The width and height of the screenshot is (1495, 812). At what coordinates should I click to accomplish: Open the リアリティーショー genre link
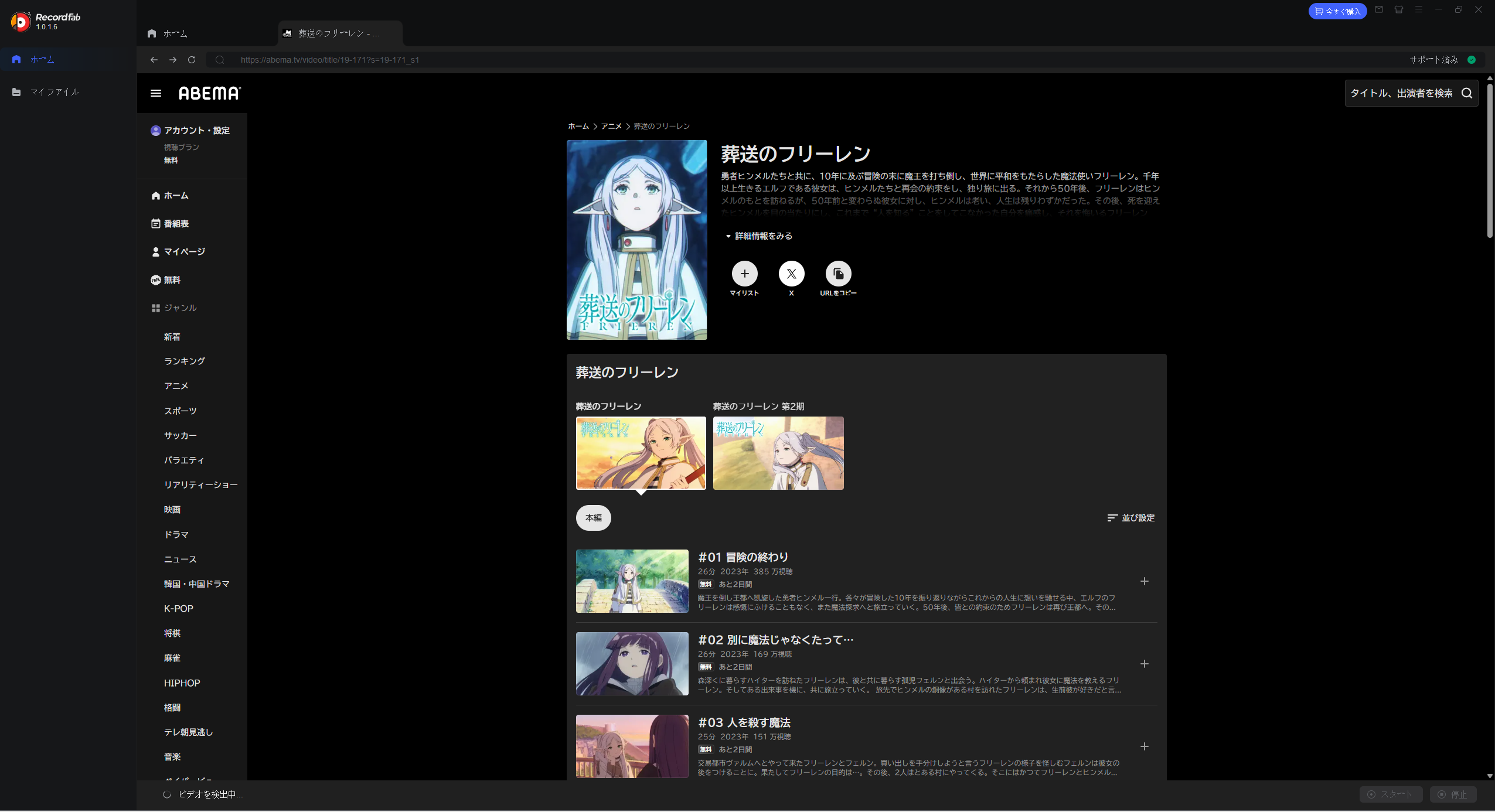pos(201,485)
